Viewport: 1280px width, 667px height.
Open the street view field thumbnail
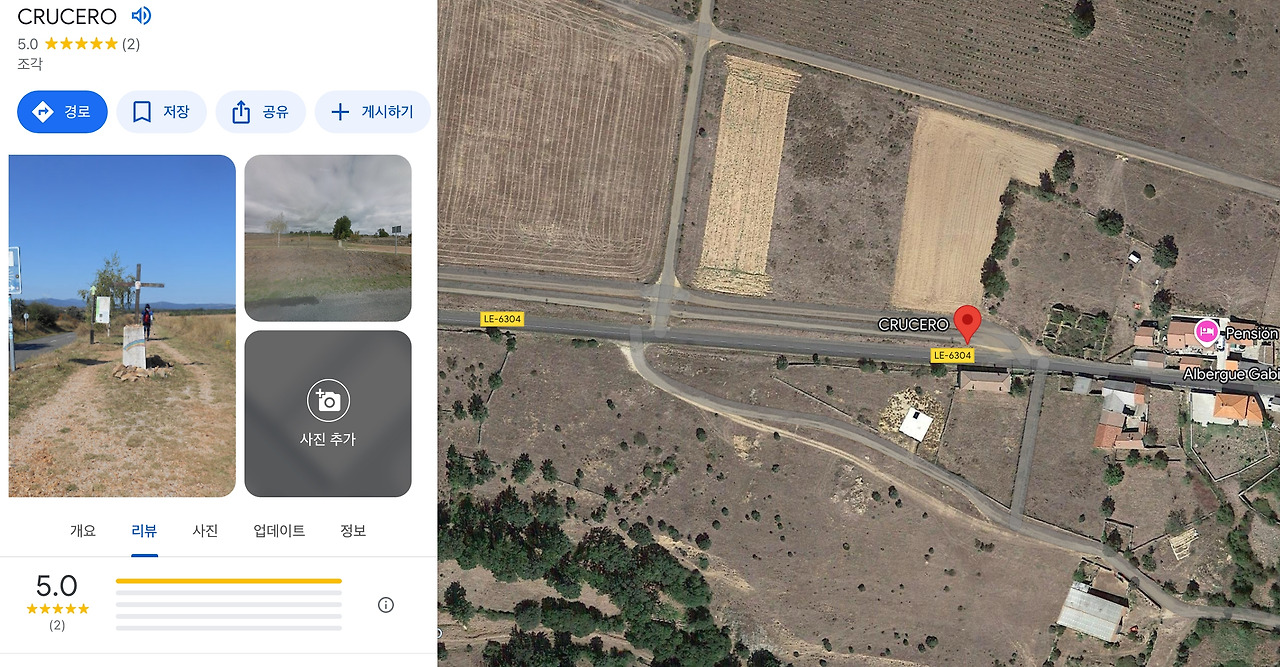328,238
